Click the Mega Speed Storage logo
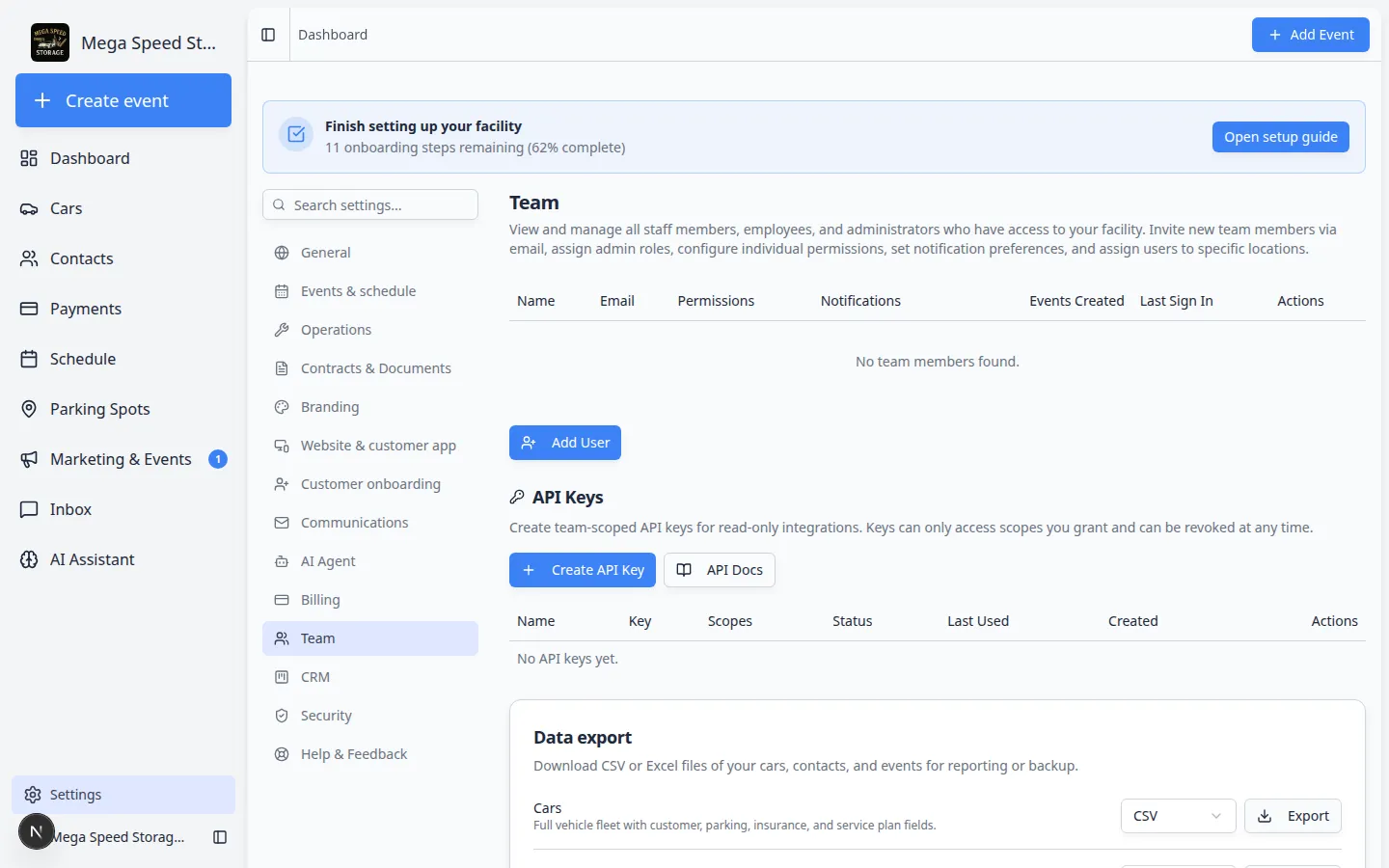 [50, 42]
